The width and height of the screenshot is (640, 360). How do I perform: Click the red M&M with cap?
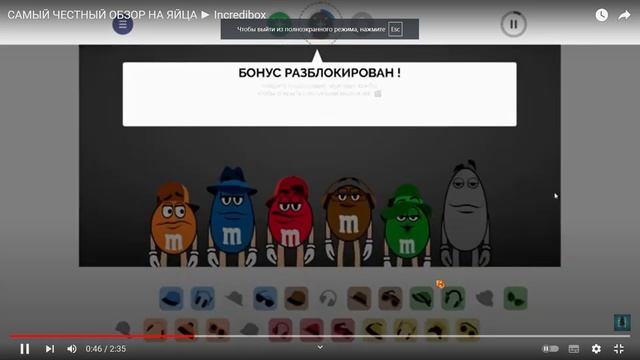pos(290,222)
